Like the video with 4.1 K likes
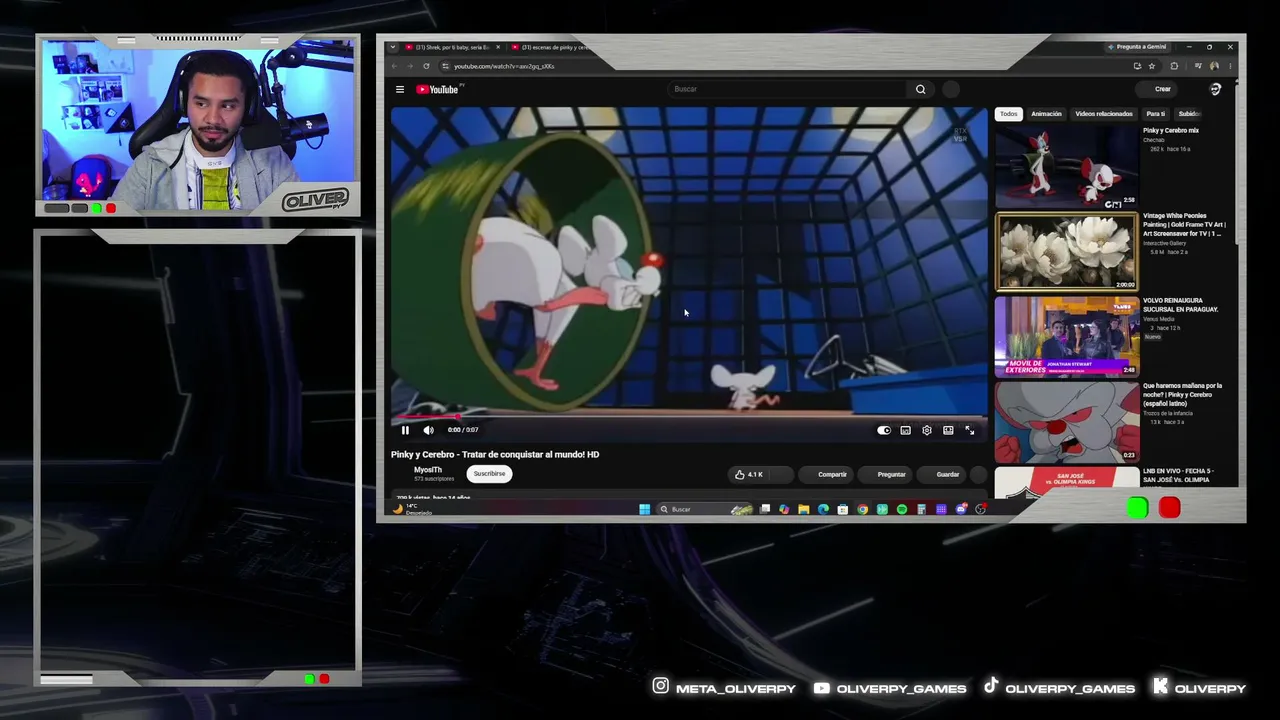Image resolution: width=1280 pixels, height=720 pixels. tap(749, 474)
